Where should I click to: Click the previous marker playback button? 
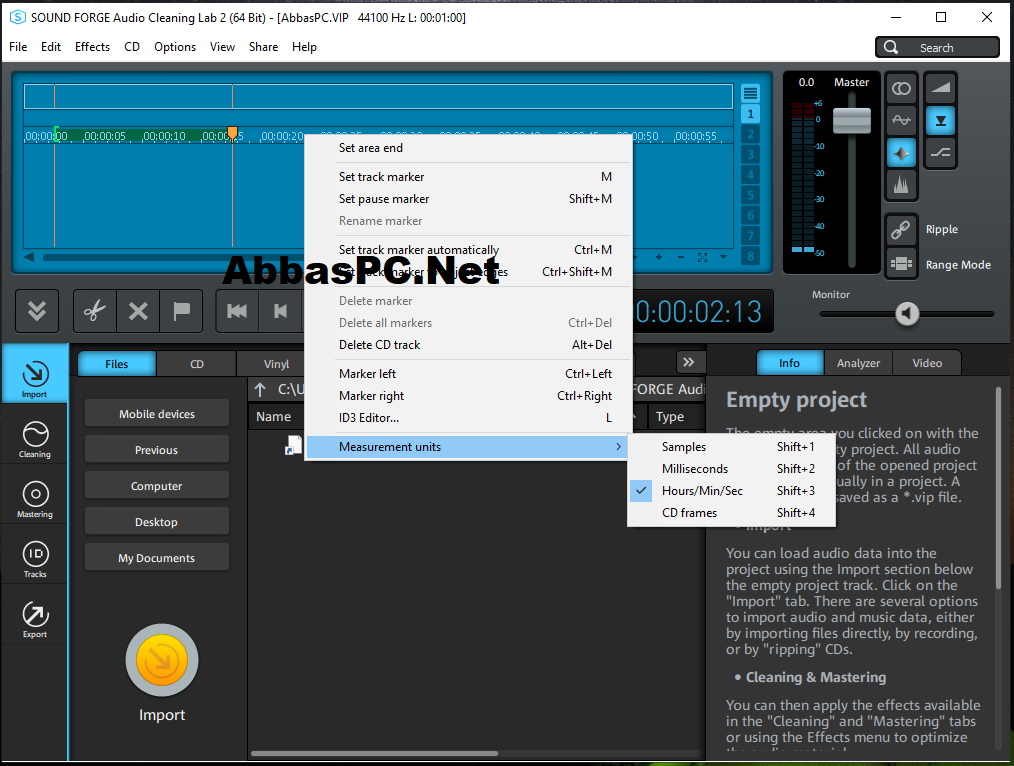pyautogui.click(x=280, y=311)
